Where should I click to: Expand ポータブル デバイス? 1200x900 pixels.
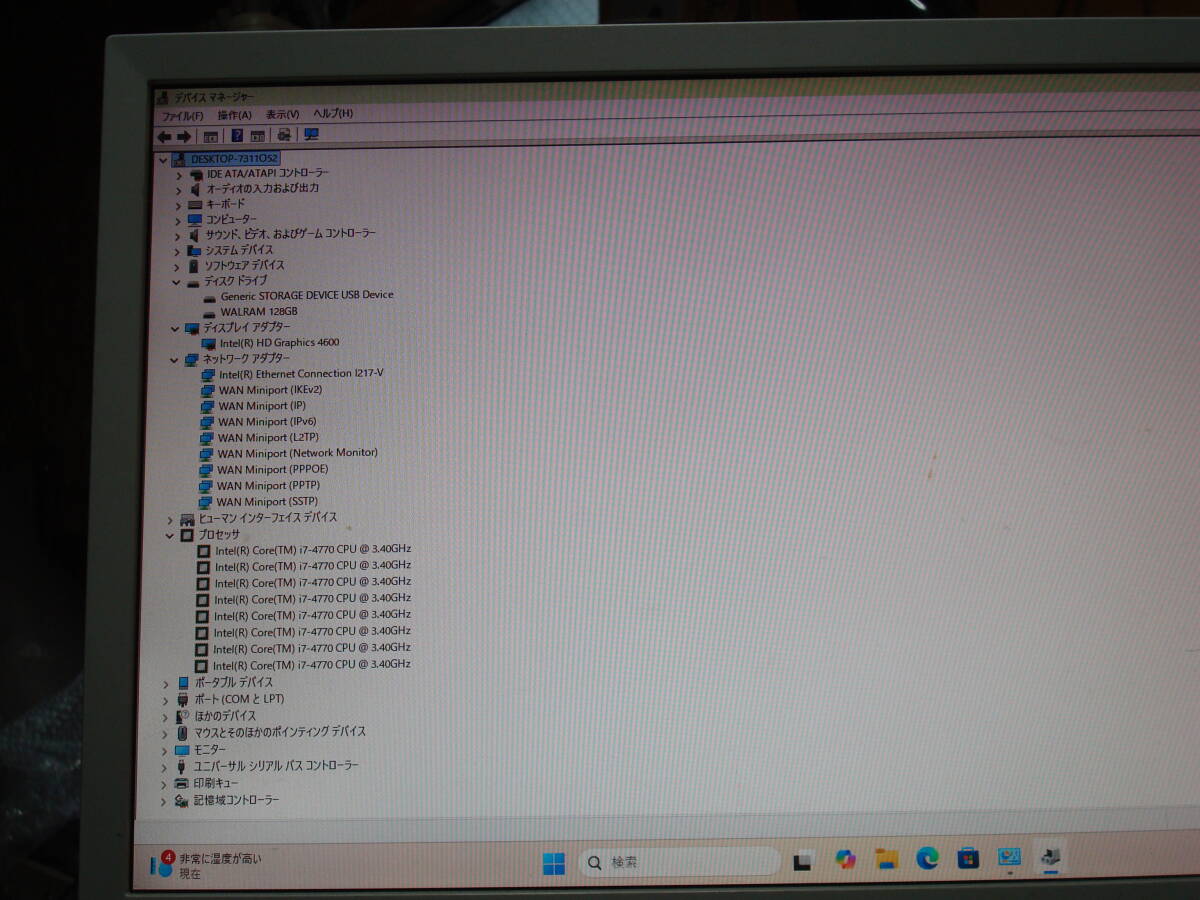tap(166, 683)
